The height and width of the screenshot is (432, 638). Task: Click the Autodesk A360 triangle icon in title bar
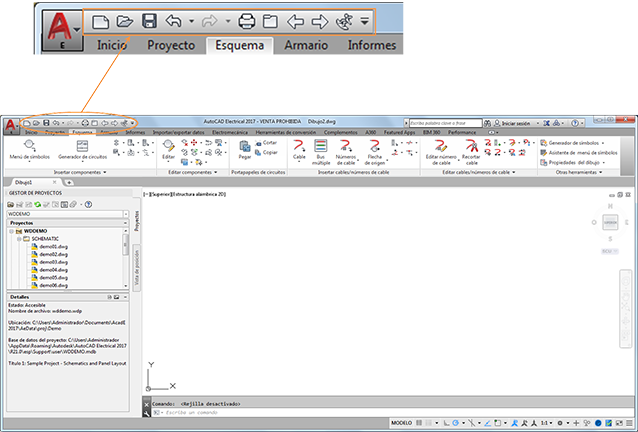(x=556, y=123)
